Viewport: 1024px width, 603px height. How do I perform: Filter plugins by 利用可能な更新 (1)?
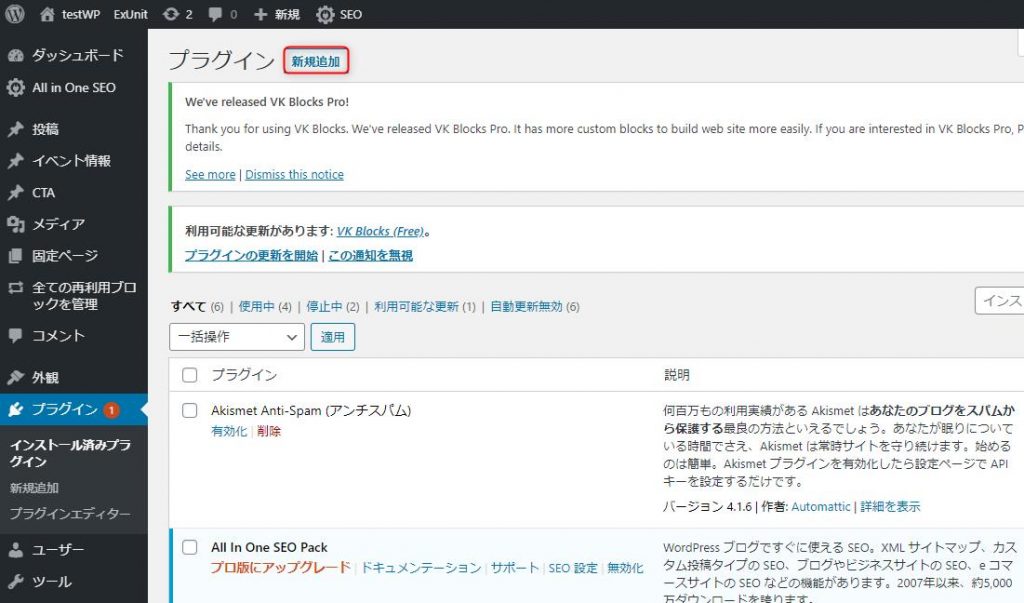click(425, 306)
